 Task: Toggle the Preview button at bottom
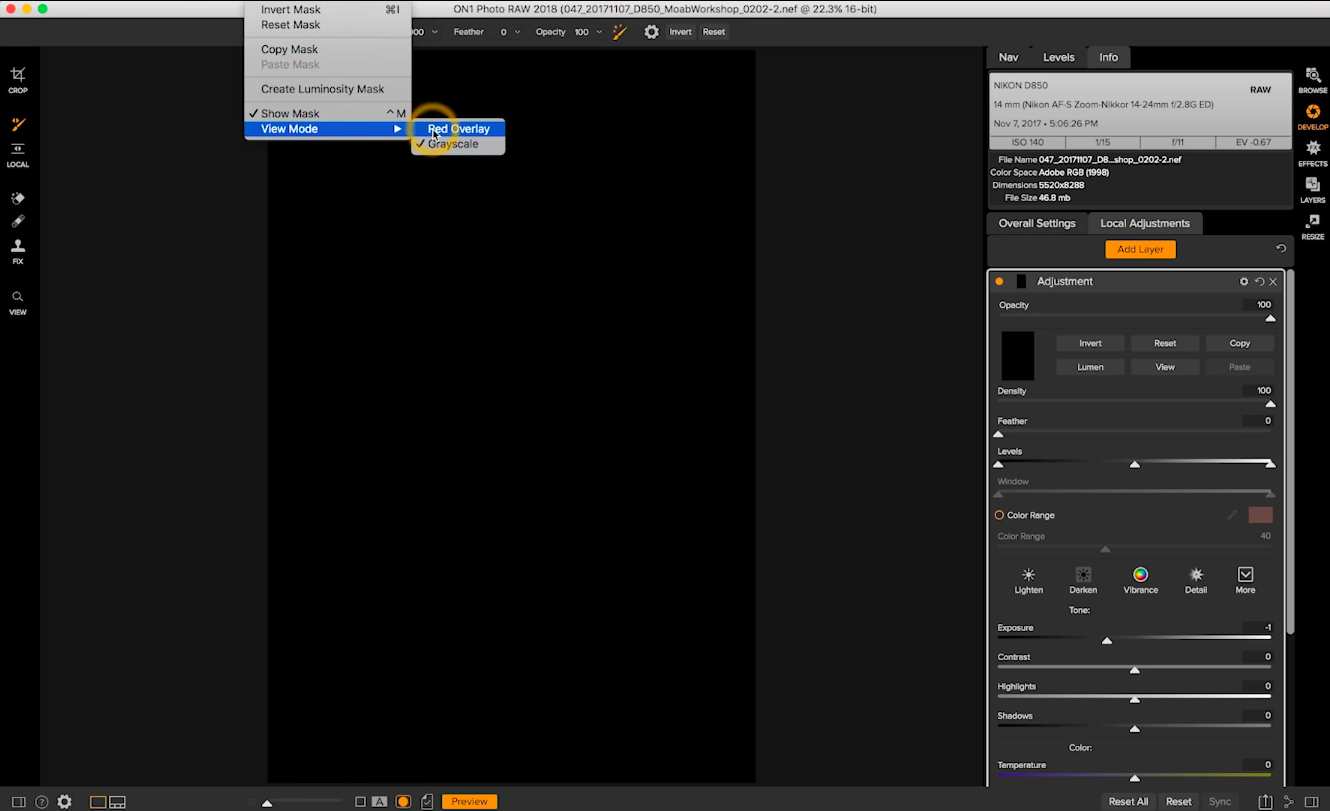pos(469,801)
